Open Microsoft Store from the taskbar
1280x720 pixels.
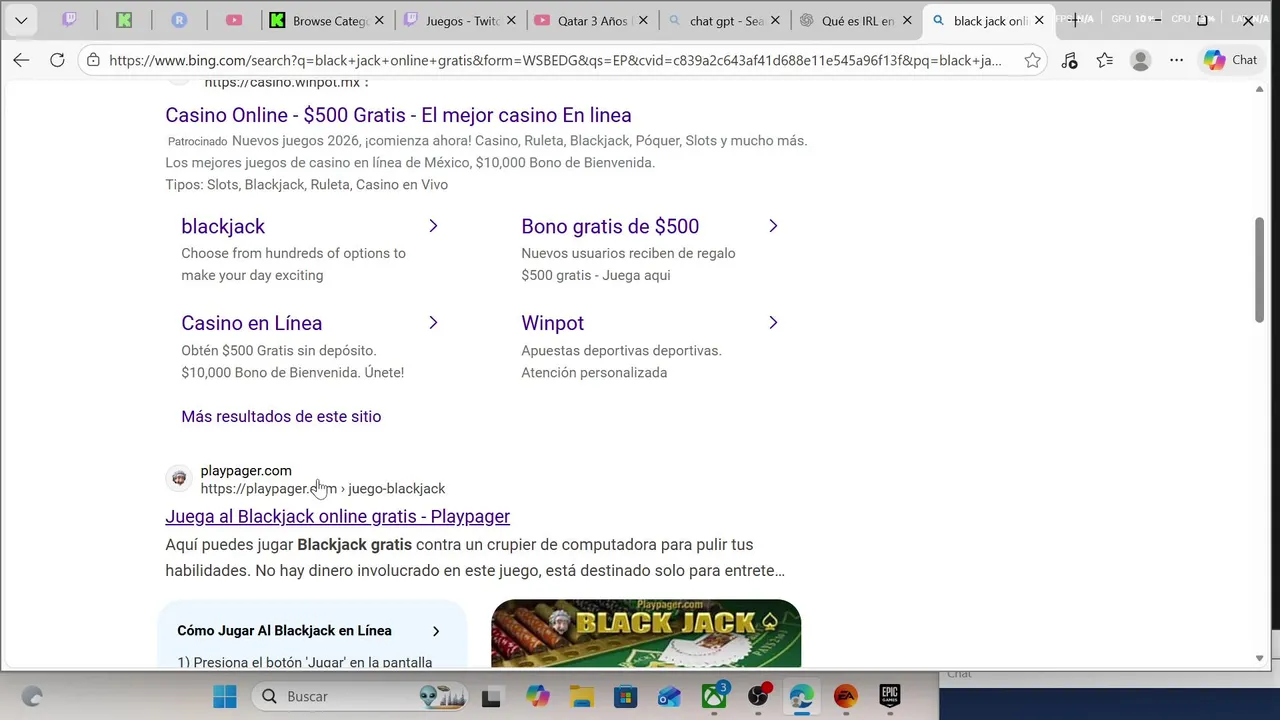pos(625,696)
